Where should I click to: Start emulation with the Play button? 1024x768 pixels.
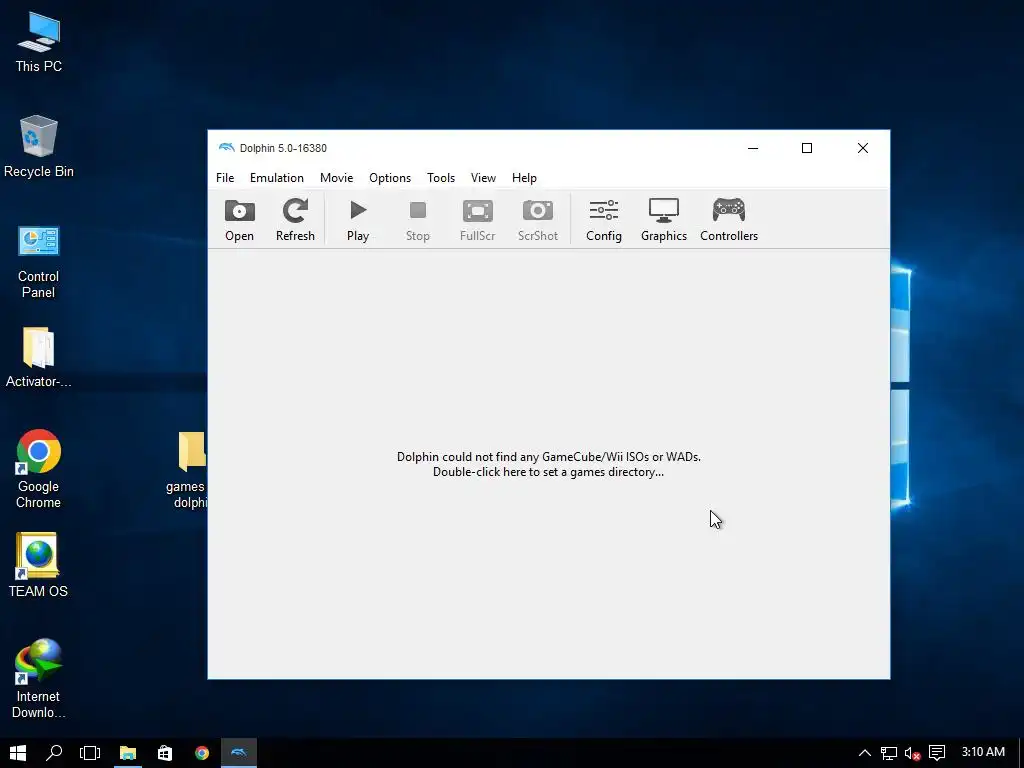pos(358,220)
